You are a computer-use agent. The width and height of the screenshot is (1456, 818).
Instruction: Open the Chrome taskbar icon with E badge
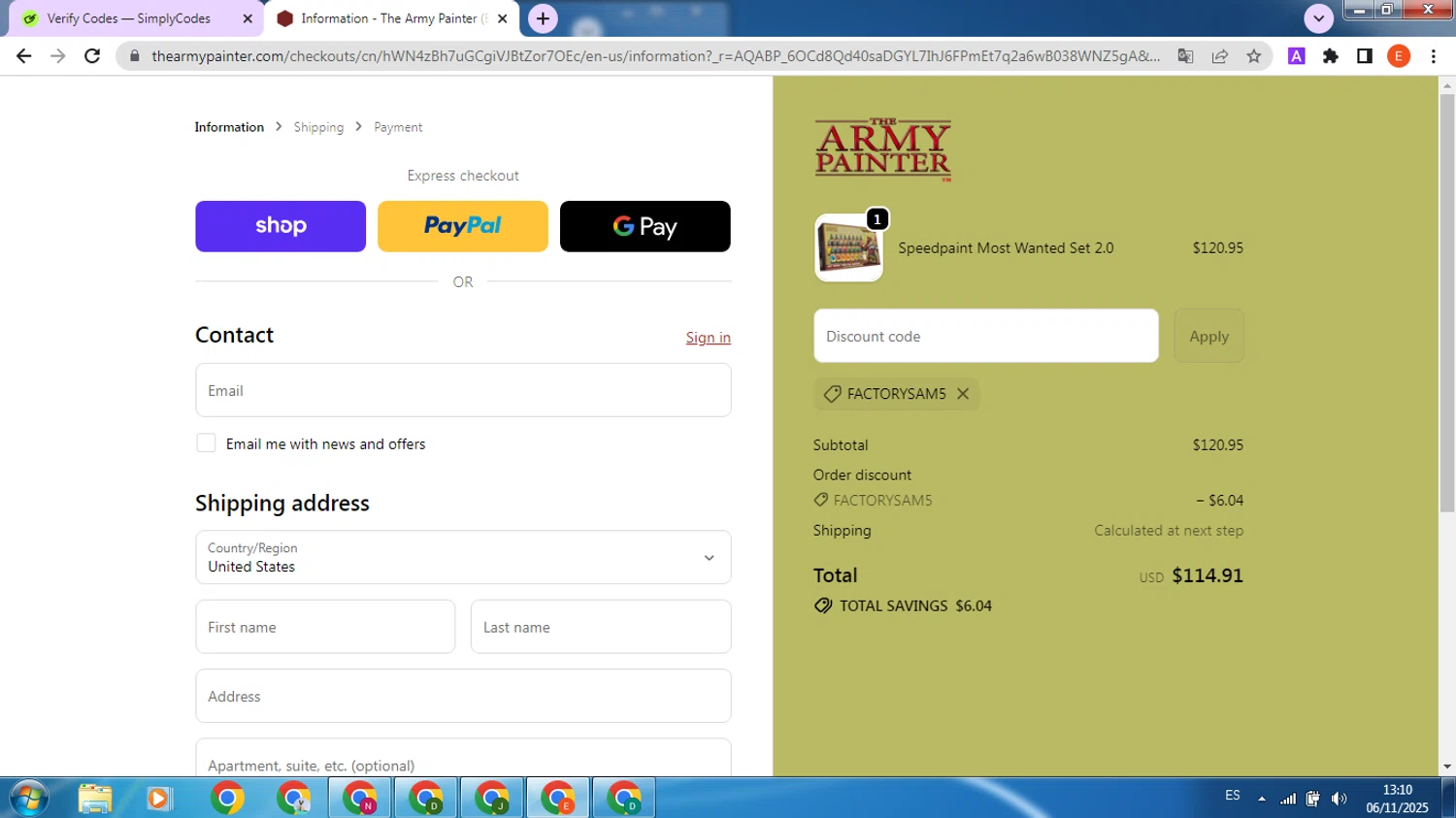click(557, 798)
